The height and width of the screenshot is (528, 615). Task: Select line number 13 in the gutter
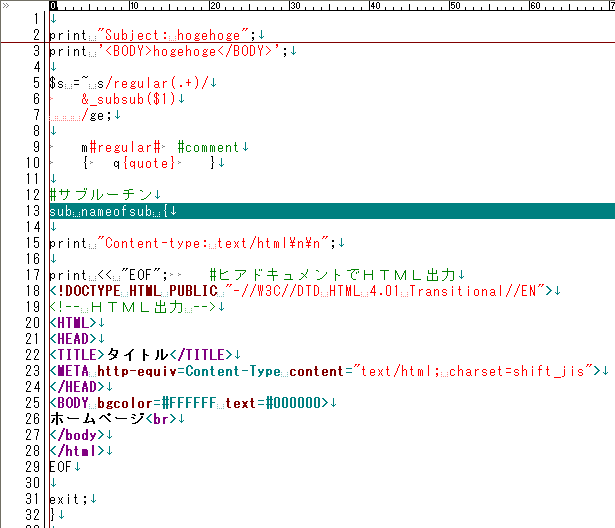tap(34, 211)
